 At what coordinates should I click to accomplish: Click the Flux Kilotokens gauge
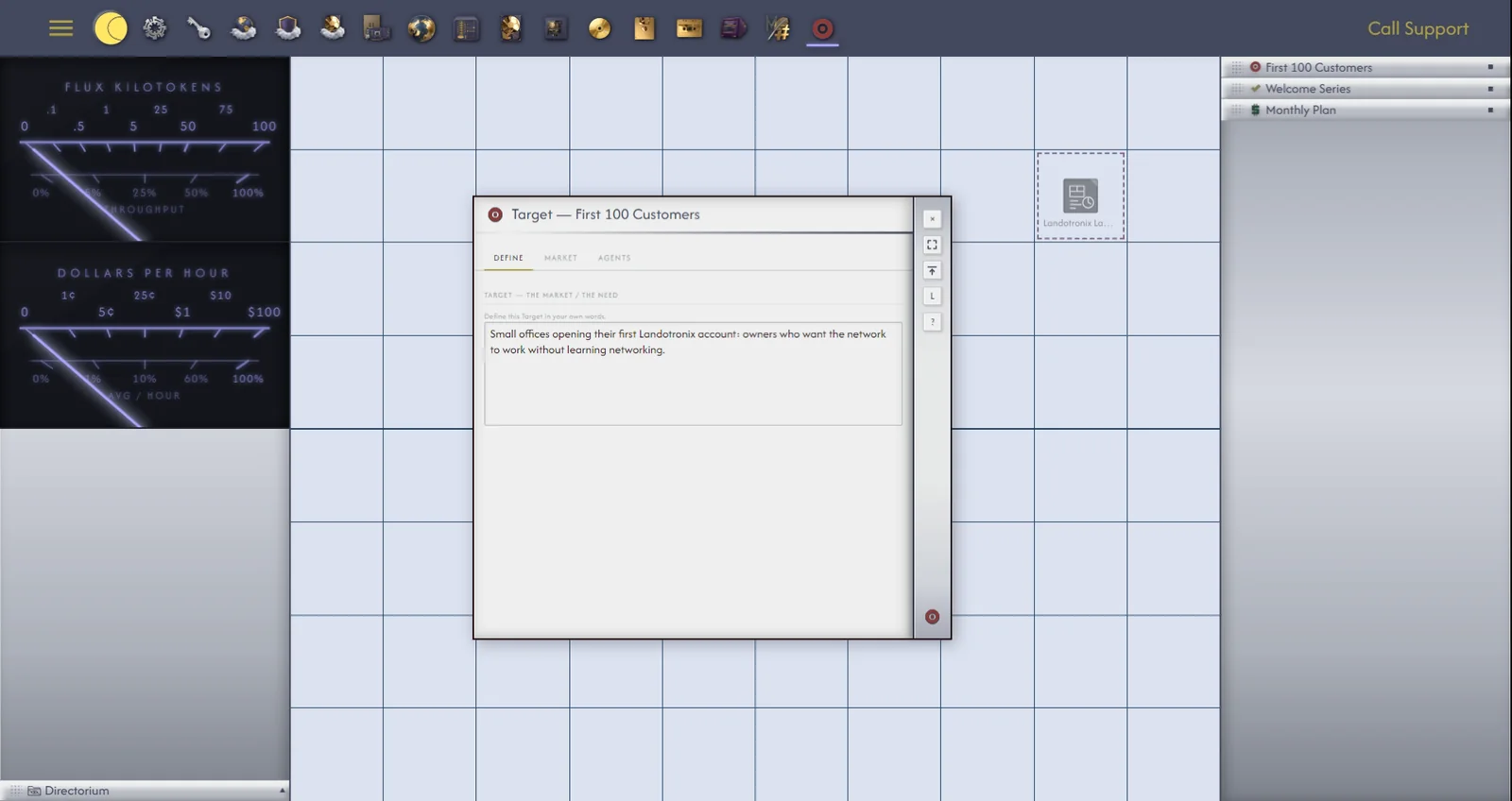point(145,149)
